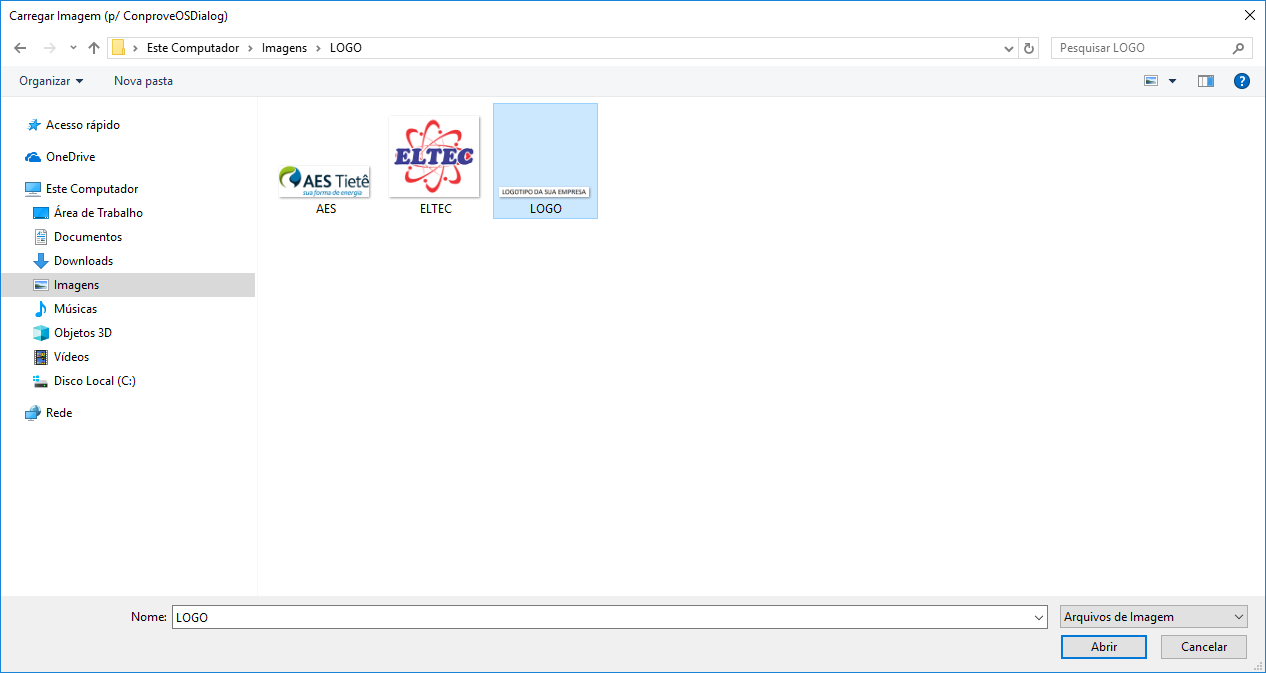Open Vídeos in sidebar
The height and width of the screenshot is (673, 1266).
click(71, 357)
